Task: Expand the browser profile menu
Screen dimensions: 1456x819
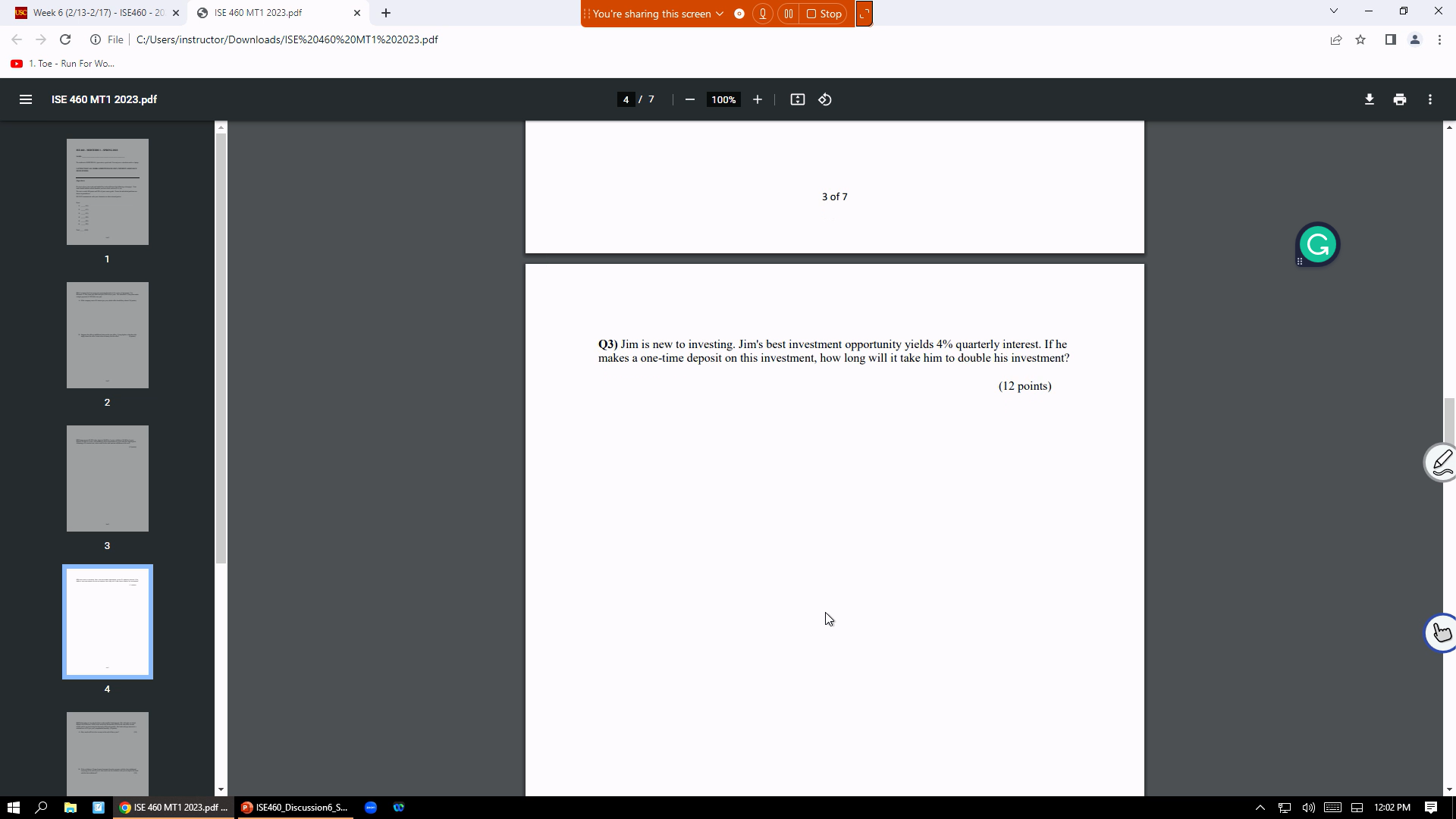Action: (1415, 39)
